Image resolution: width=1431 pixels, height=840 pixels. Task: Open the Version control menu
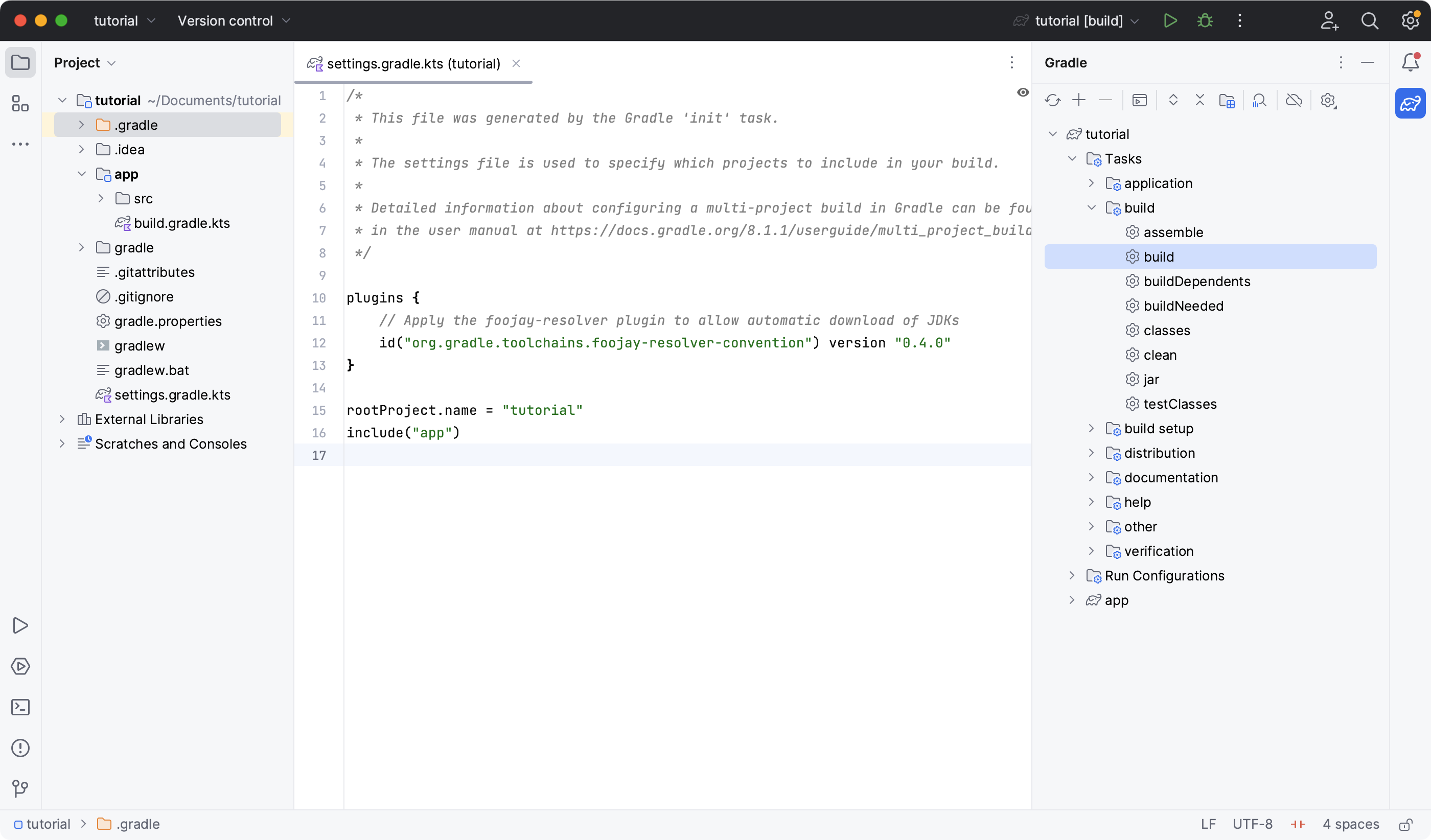click(234, 21)
